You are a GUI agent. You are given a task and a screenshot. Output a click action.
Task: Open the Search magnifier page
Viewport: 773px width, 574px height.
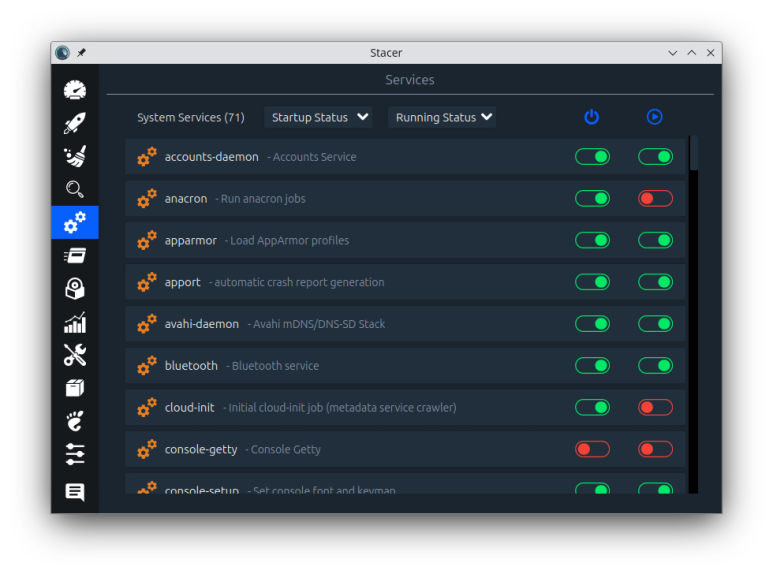pos(75,189)
